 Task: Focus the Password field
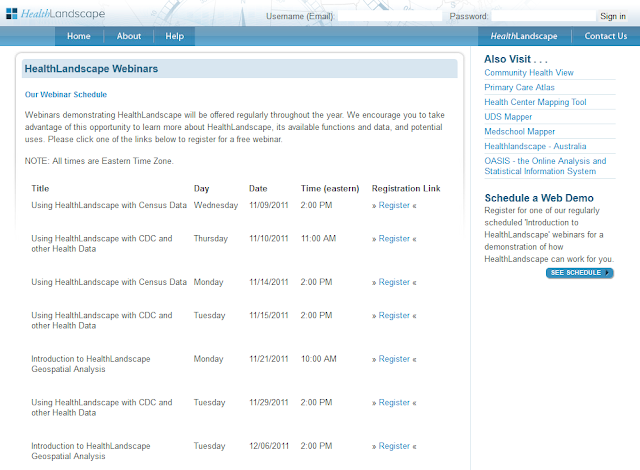click(543, 16)
